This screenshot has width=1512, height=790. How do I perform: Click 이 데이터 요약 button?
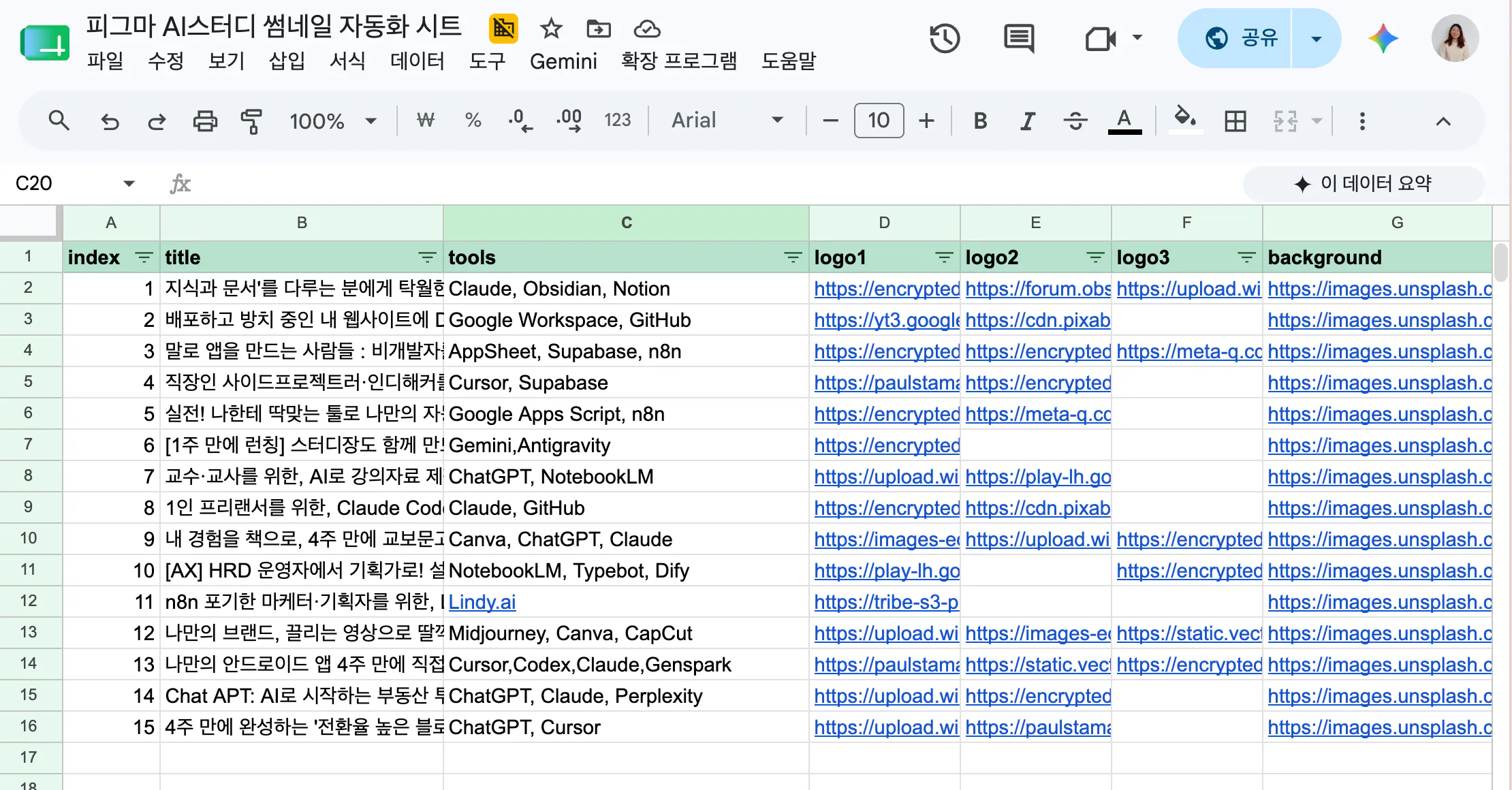1364,183
